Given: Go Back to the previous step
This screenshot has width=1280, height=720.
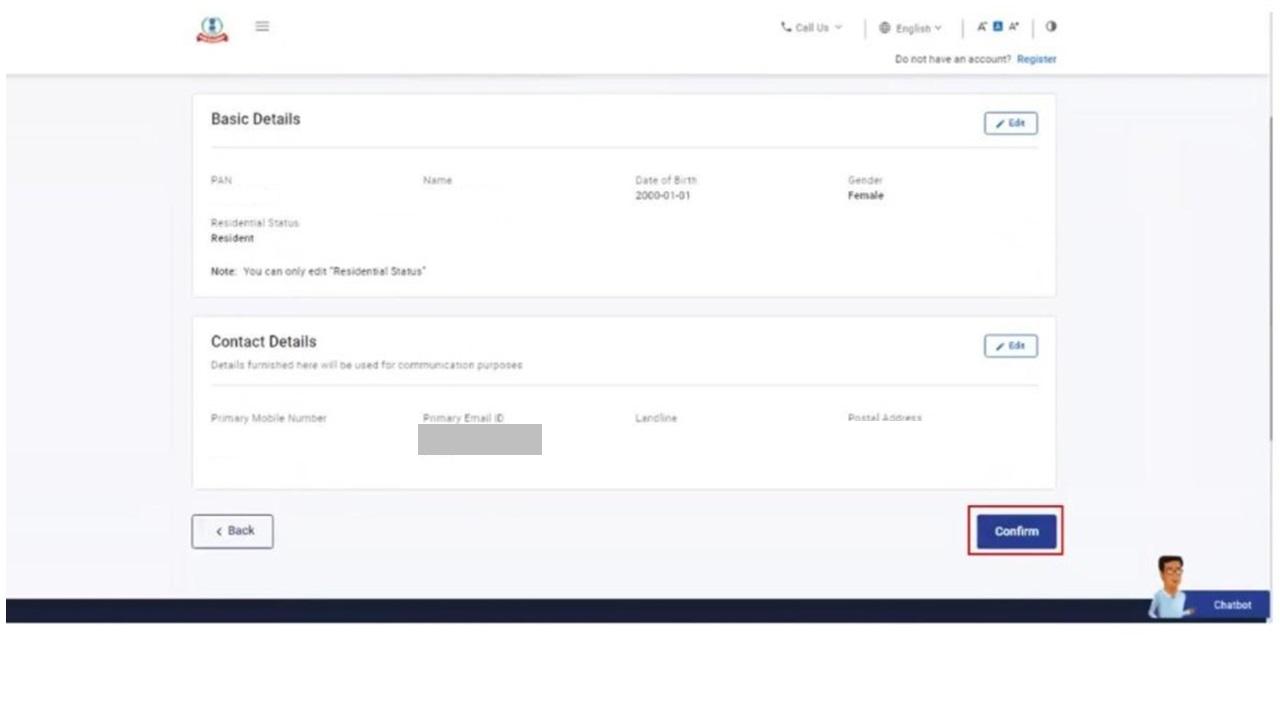Looking at the screenshot, I should [x=232, y=531].
